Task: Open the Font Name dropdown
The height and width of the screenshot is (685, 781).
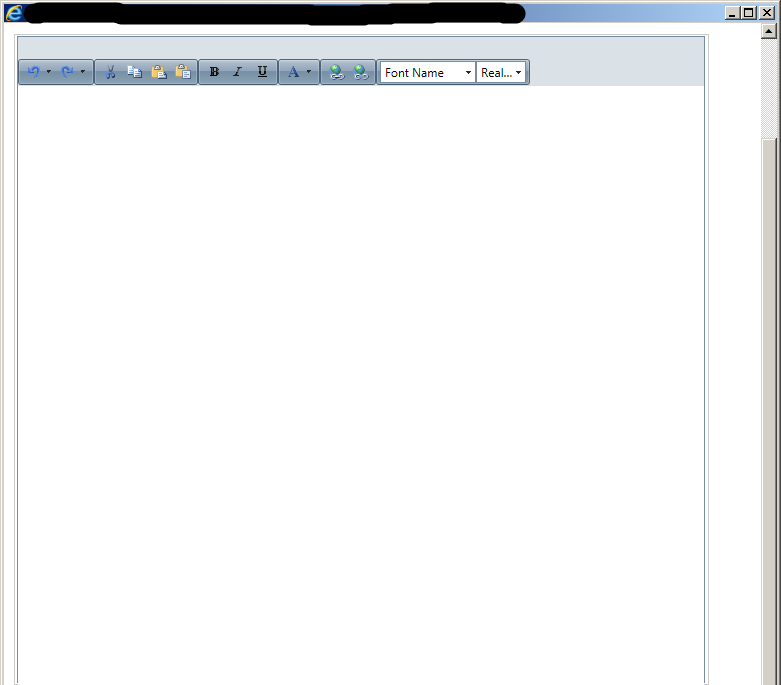Action: 427,73
